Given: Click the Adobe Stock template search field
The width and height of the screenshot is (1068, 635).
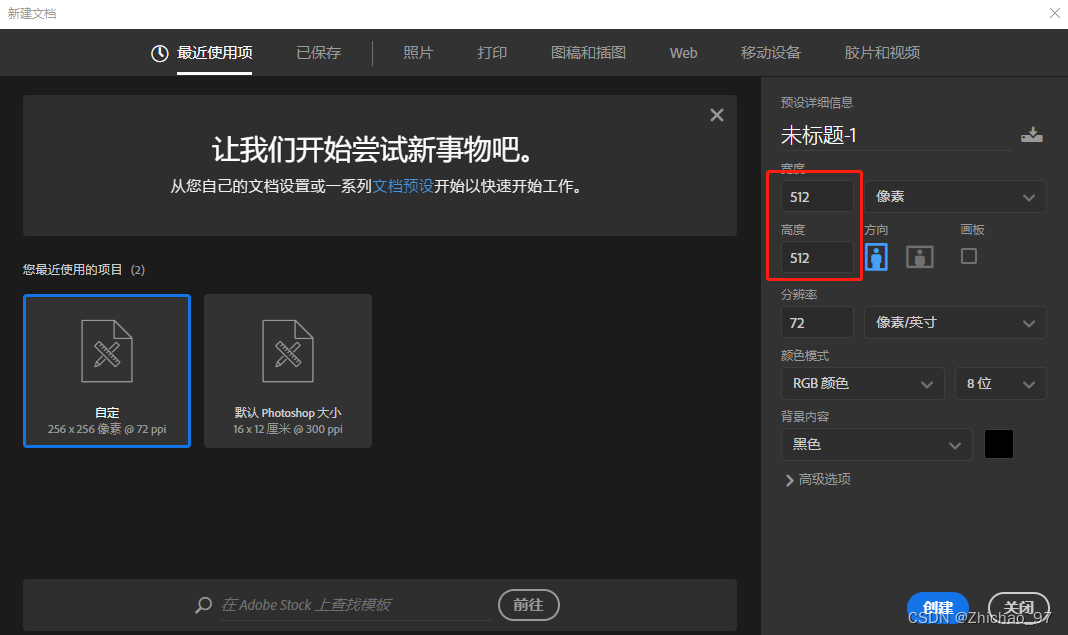Looking at the screenshot, I should pyautogui.click(x=356, y=605).
